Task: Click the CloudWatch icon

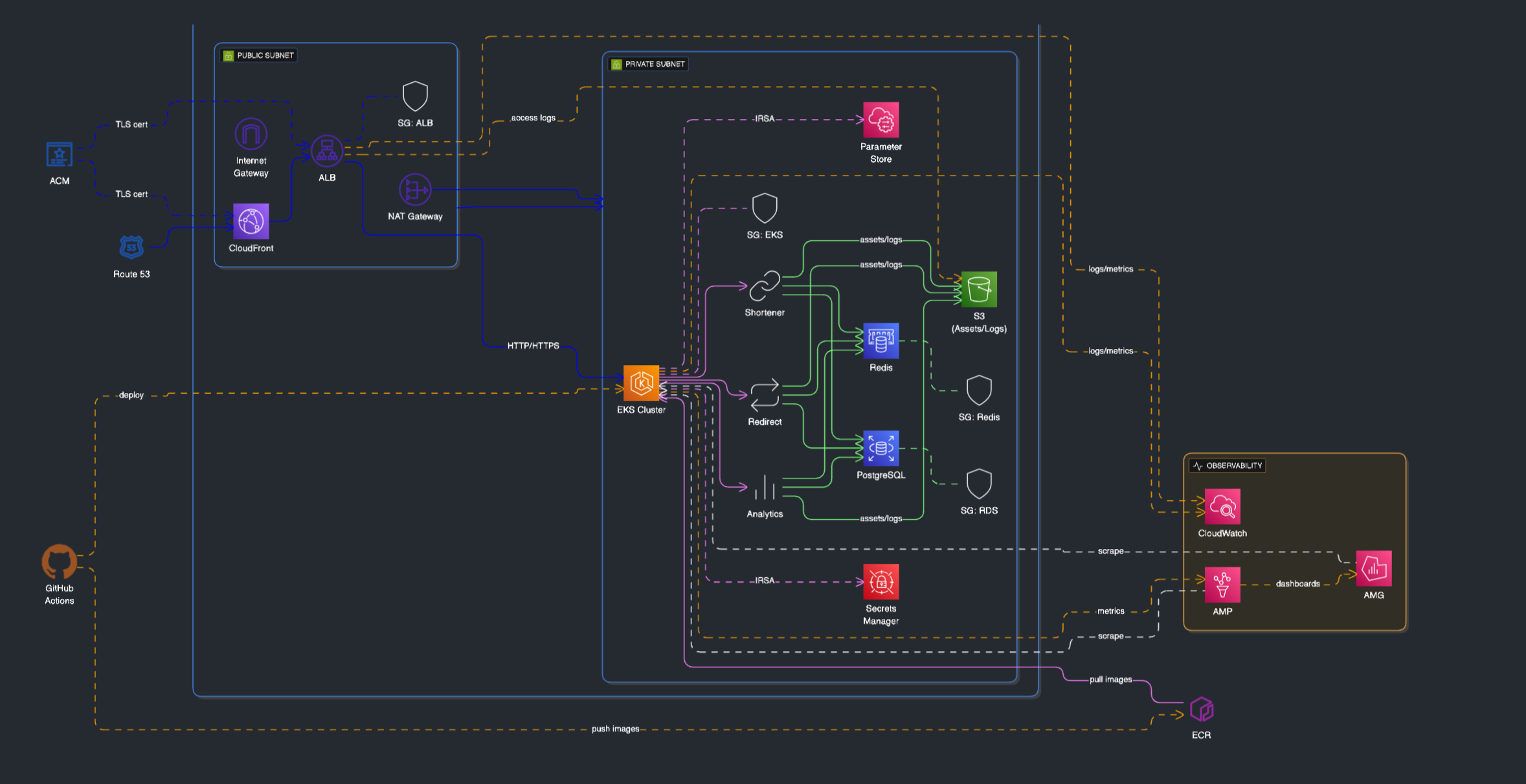Action: click(1222, 507)
